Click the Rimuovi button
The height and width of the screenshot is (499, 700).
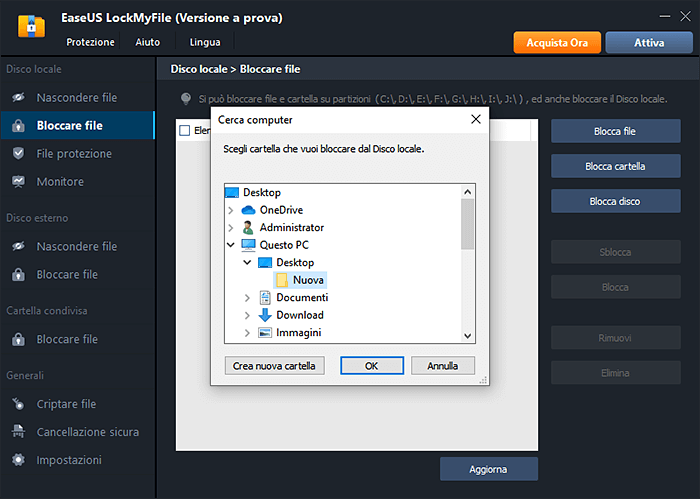pyautogui.click(x=616, y=338)
